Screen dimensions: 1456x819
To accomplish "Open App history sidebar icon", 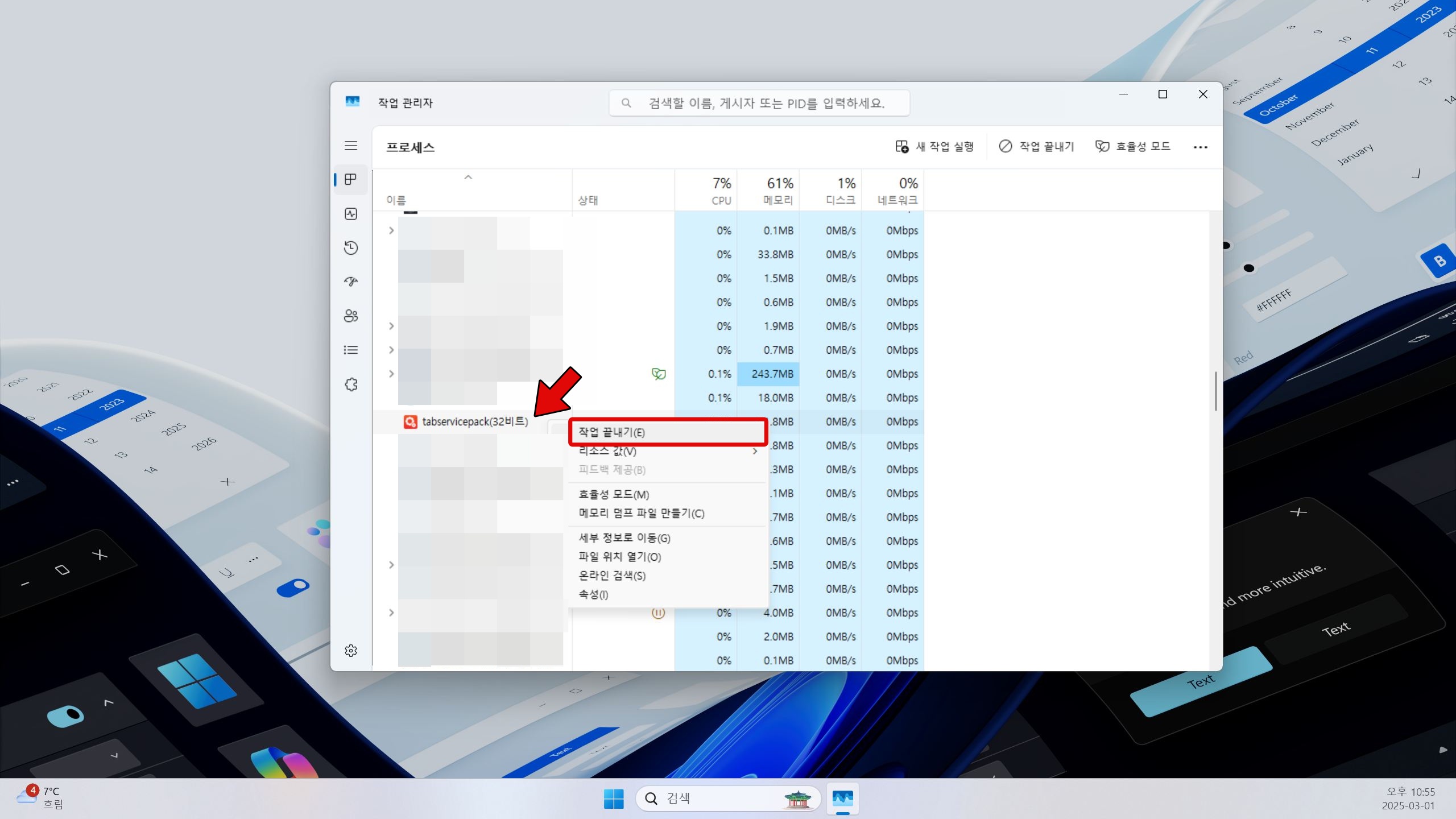I will 351,248.
